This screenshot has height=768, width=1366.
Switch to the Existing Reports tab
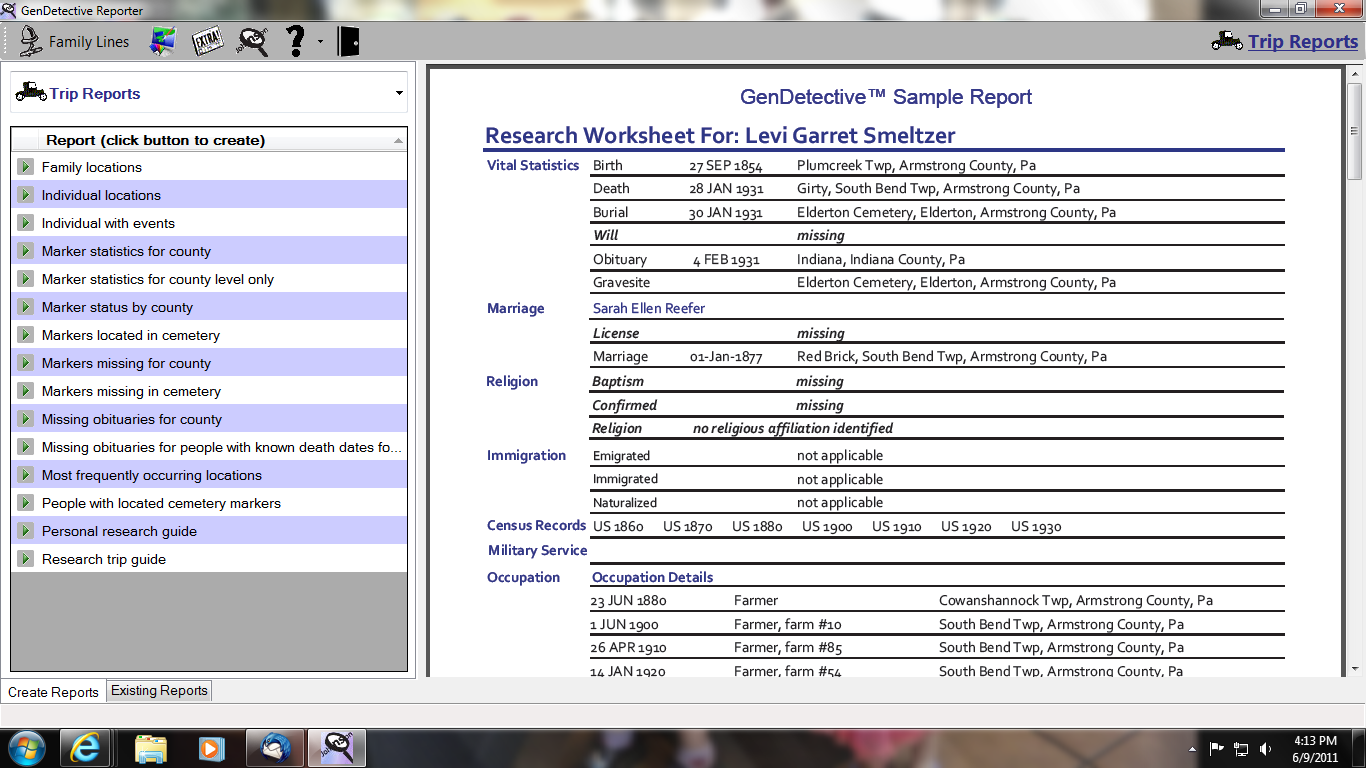click(159, 690)
